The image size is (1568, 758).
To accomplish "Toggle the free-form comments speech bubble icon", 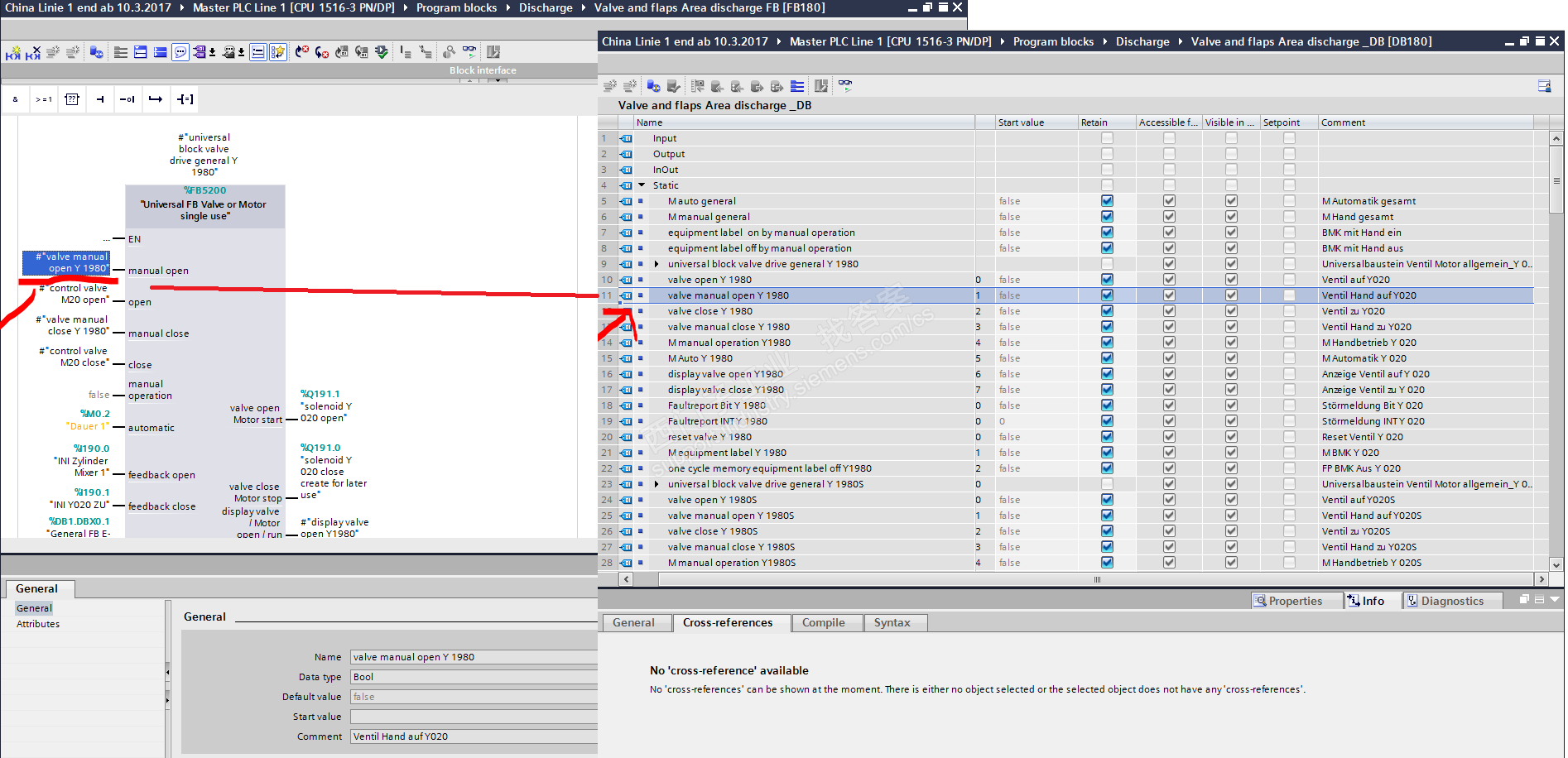I will (180, 53).
